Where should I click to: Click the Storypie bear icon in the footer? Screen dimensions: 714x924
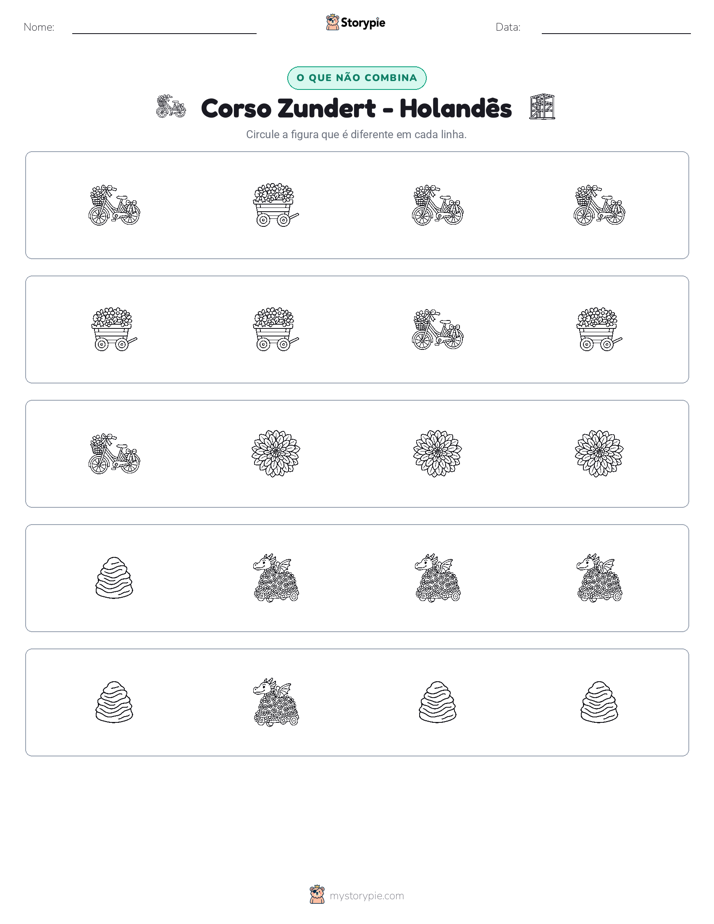coord(317,895)
